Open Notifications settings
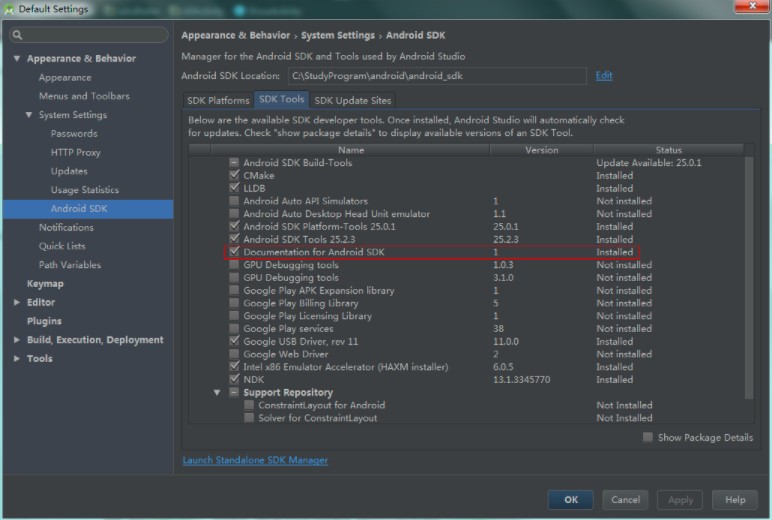 pos(66,228)
